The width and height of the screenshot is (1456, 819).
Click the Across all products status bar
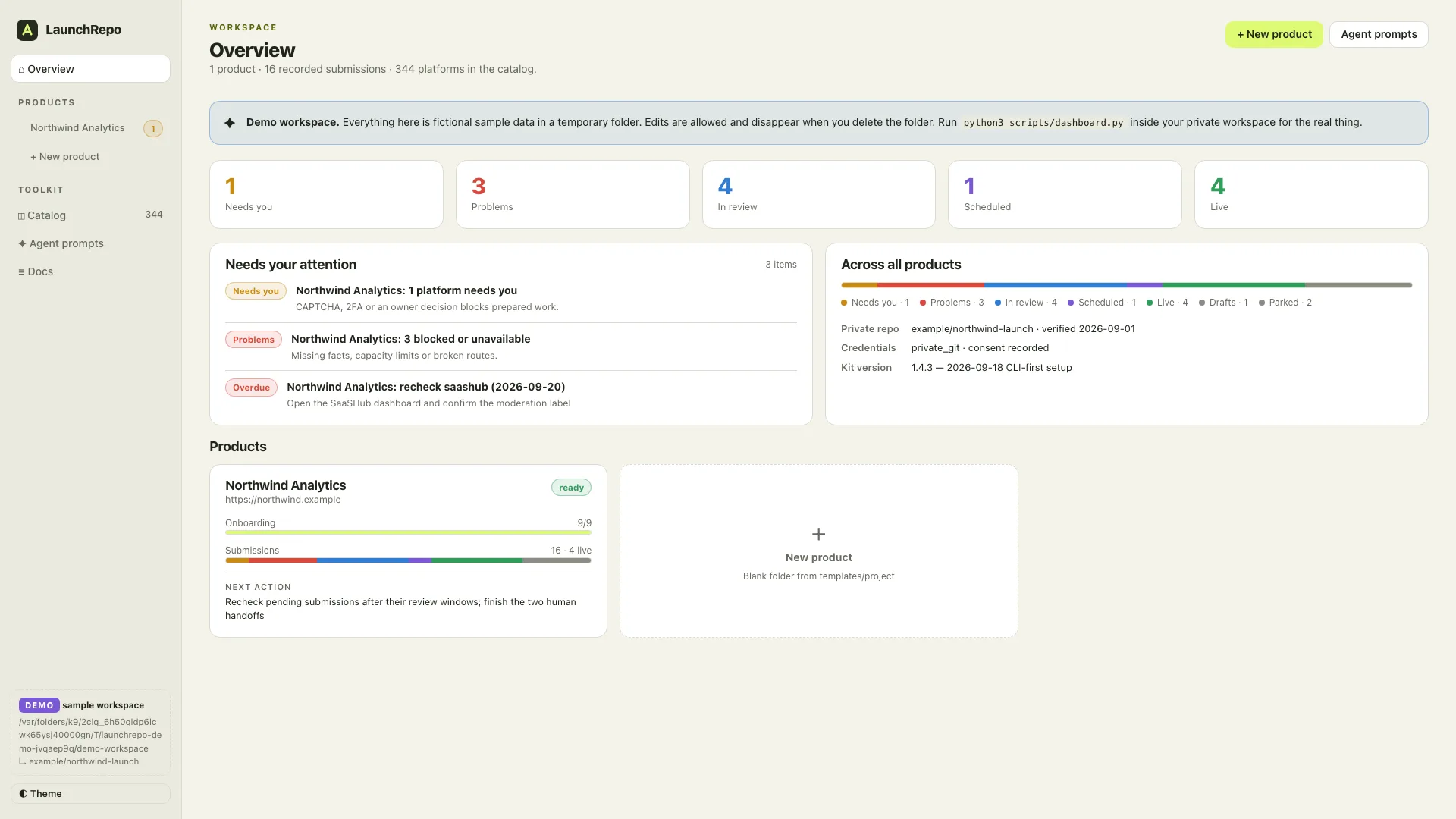(1126, 285)
